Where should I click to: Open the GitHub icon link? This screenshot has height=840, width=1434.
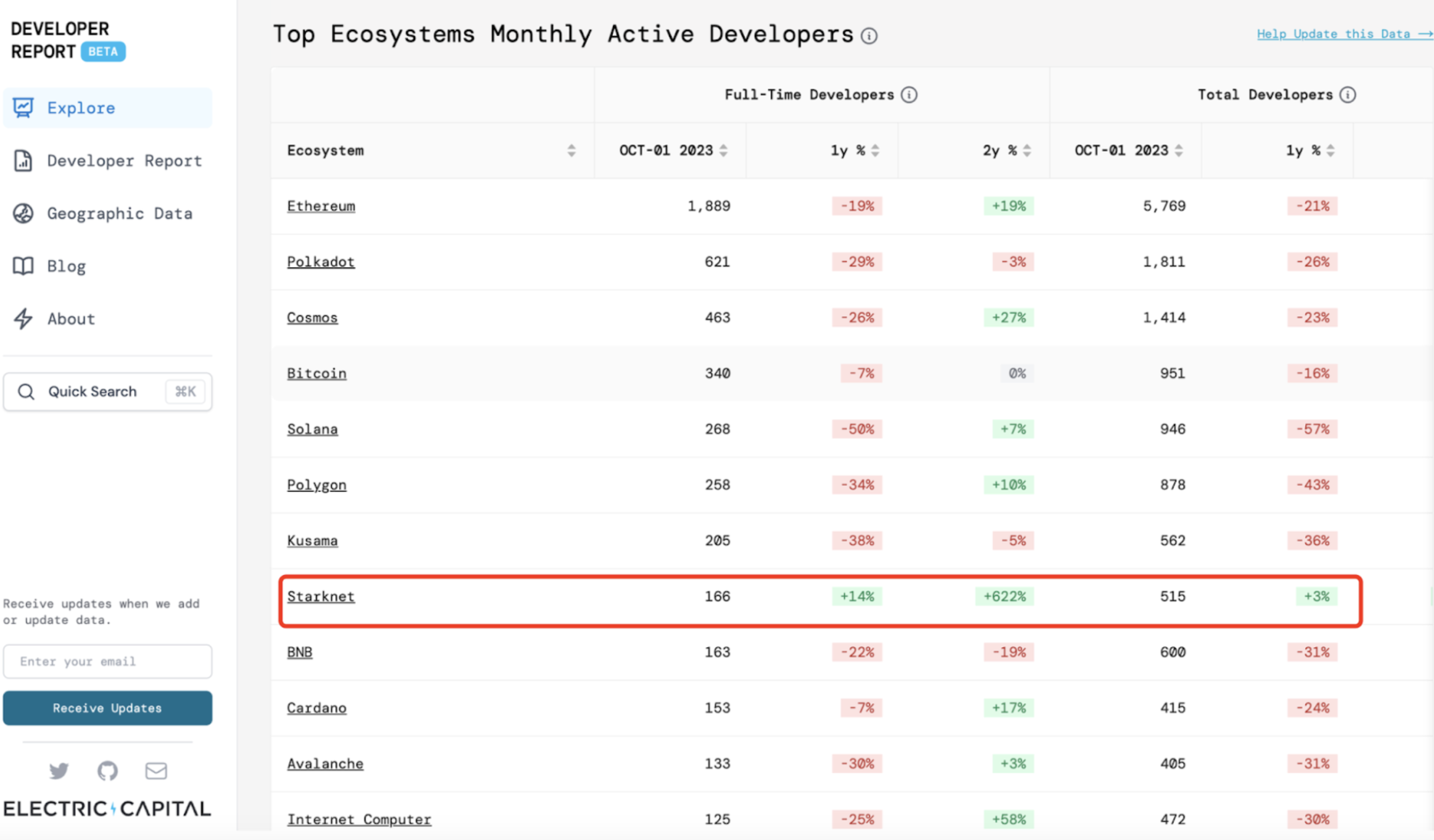[x=107, y=771]
